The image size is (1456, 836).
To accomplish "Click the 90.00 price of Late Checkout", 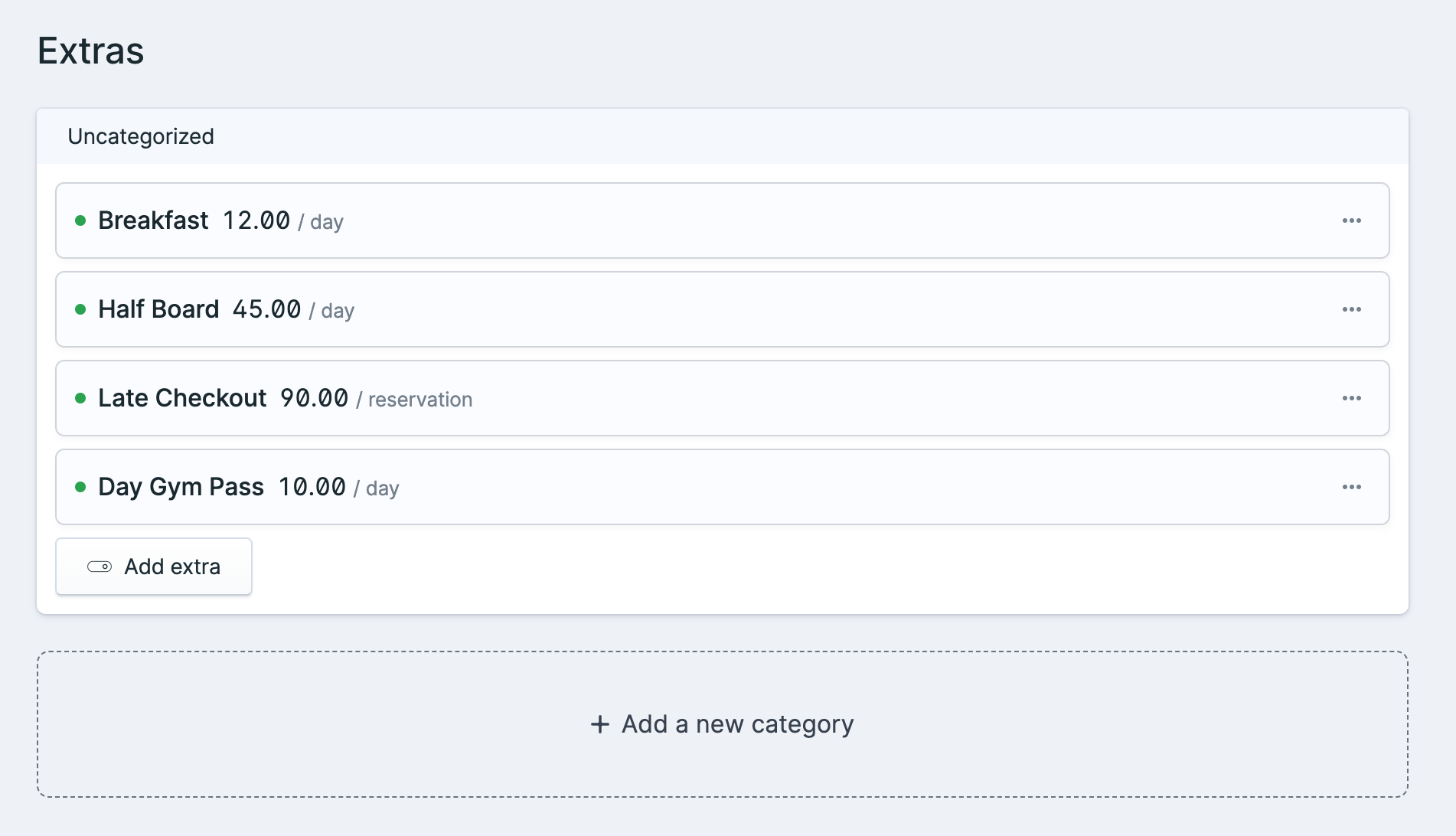I will coord(316,398).
